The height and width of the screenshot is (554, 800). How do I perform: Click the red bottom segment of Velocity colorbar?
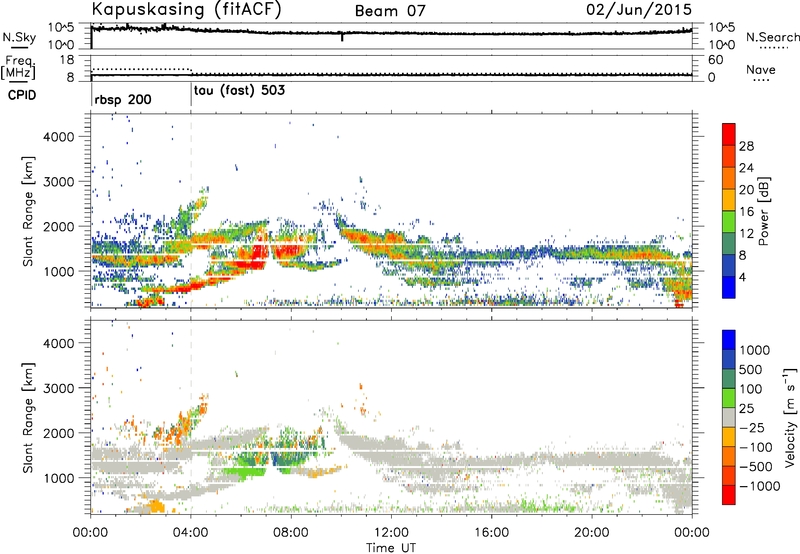tap(729, 495)
